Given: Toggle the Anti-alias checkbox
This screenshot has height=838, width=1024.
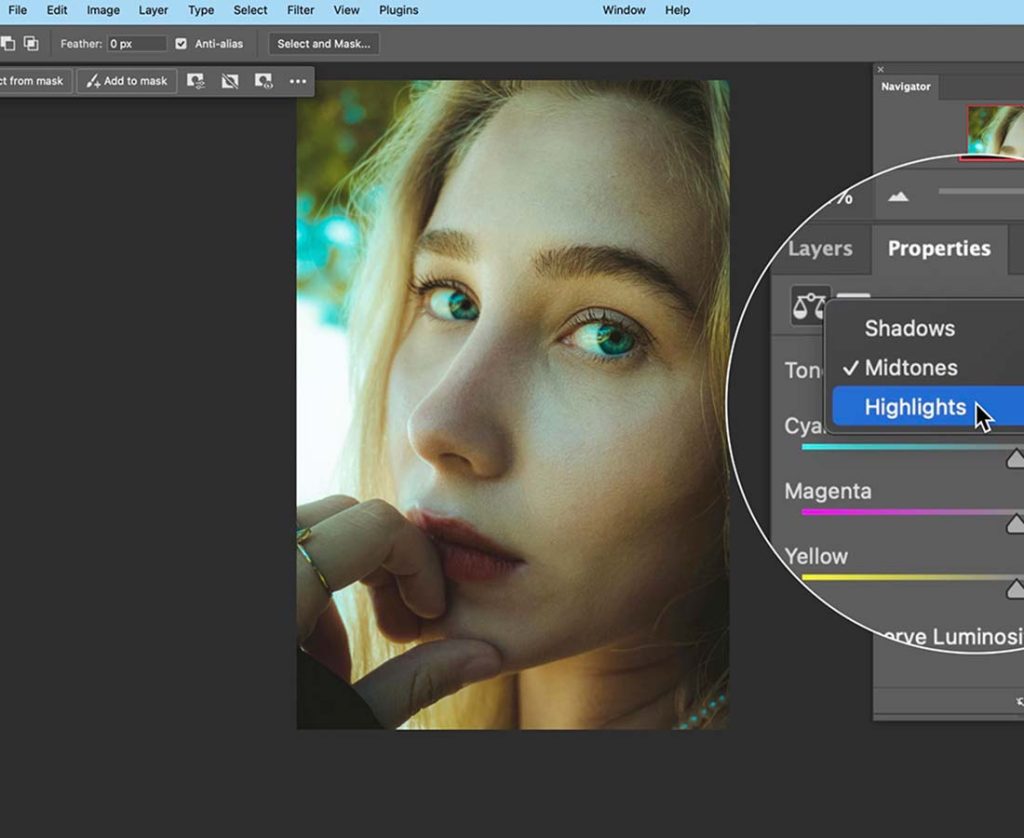Looking at the screenshot, I should [x=181, y=44].
